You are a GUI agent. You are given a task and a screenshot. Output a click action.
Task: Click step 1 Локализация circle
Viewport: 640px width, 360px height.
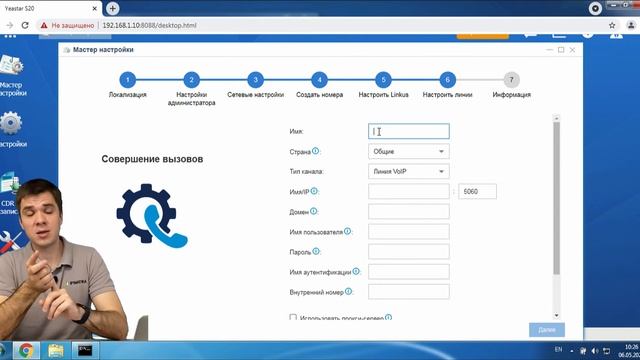coord(128,80)
